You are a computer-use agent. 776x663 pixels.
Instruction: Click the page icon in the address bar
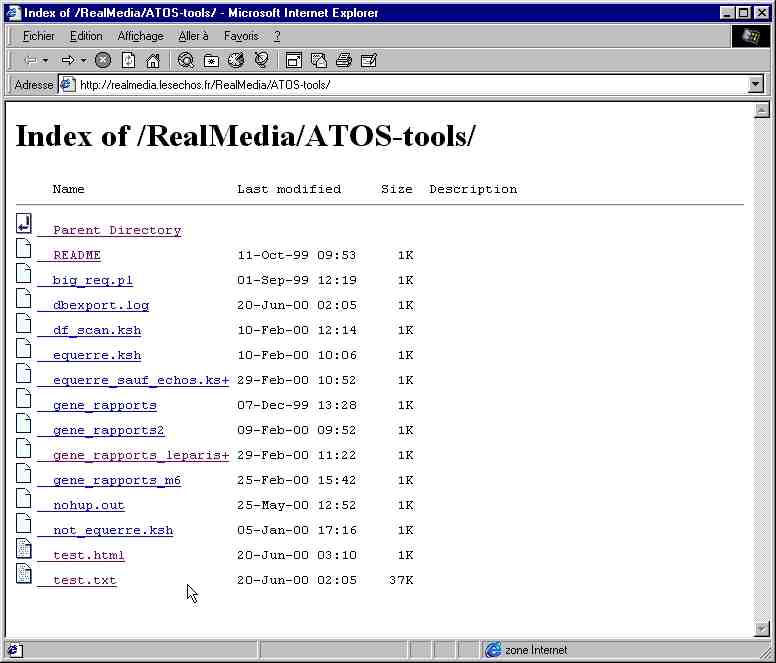67,85
